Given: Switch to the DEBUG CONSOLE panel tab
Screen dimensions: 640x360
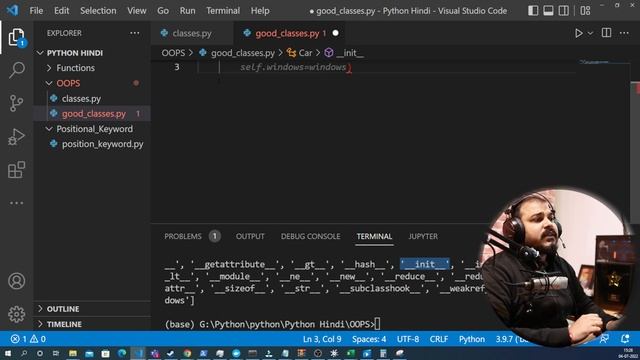Looking at the screenshot, I should tap(310, 236).
